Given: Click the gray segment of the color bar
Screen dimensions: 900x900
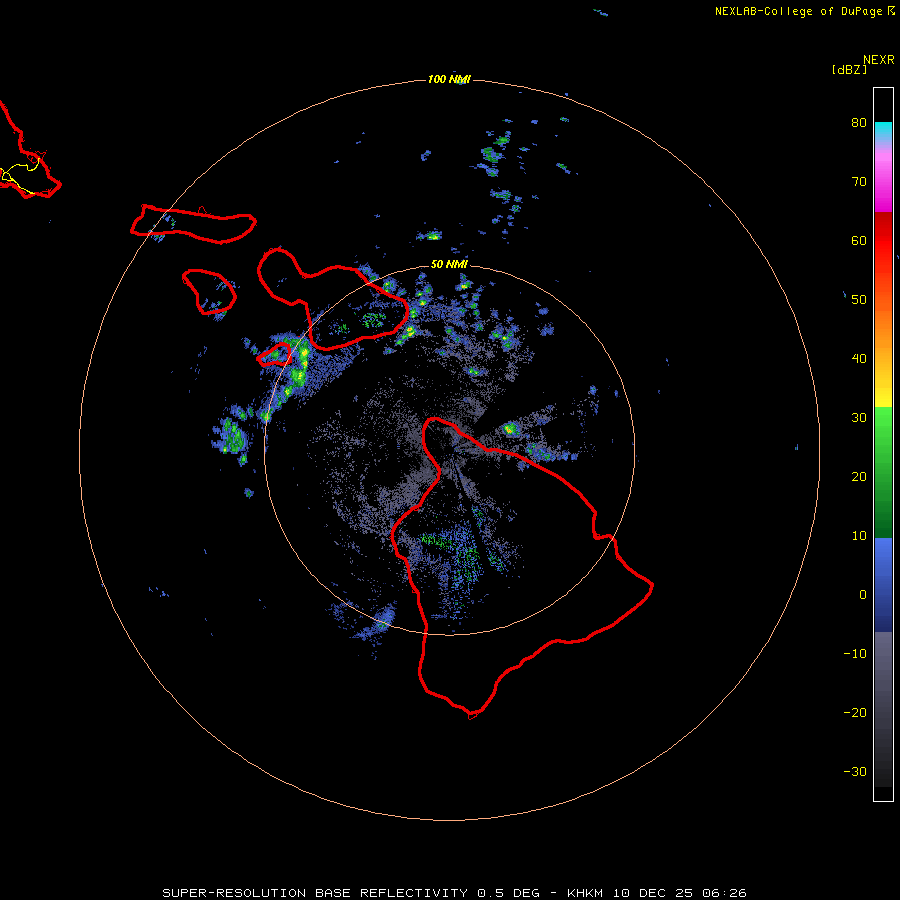Looking at the screenshot, I should (883, 709).
